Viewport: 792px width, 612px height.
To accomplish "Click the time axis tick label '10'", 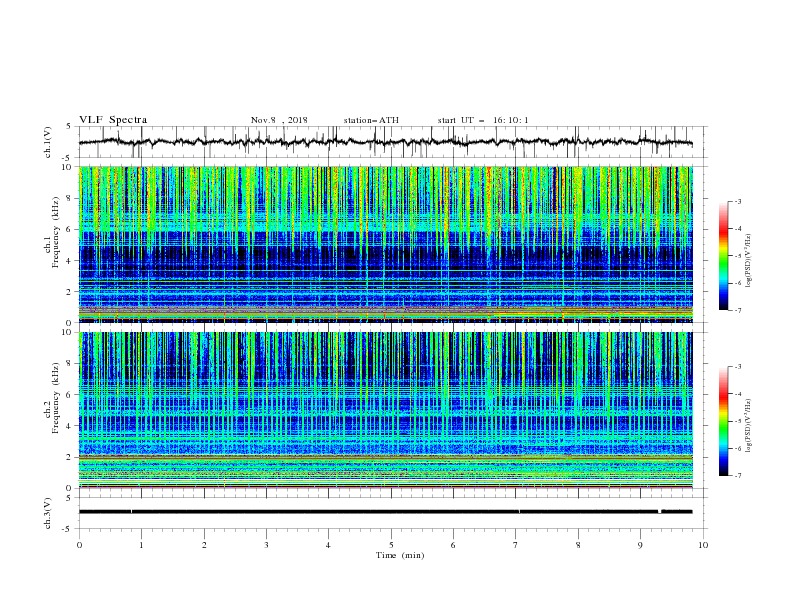I will [x=703, y=545].
